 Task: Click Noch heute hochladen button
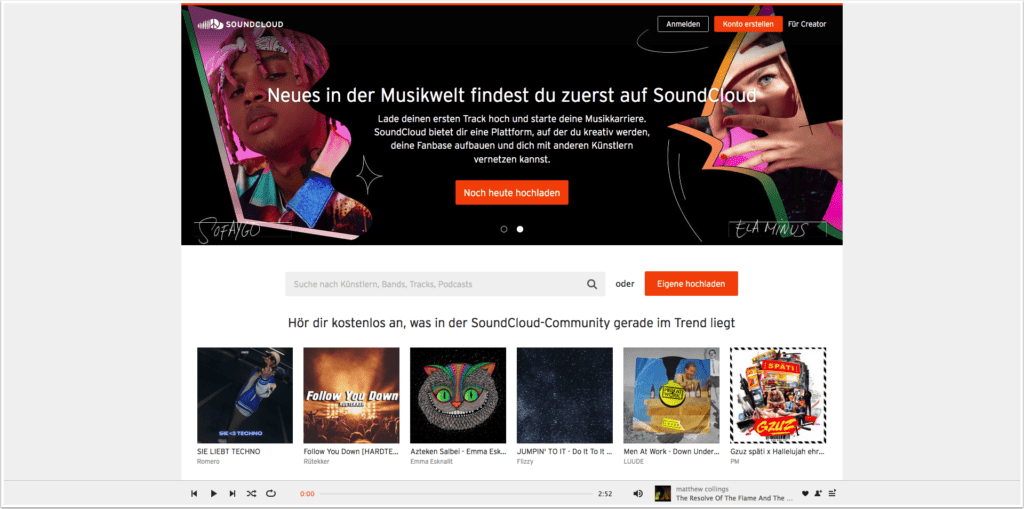point(512,193)
